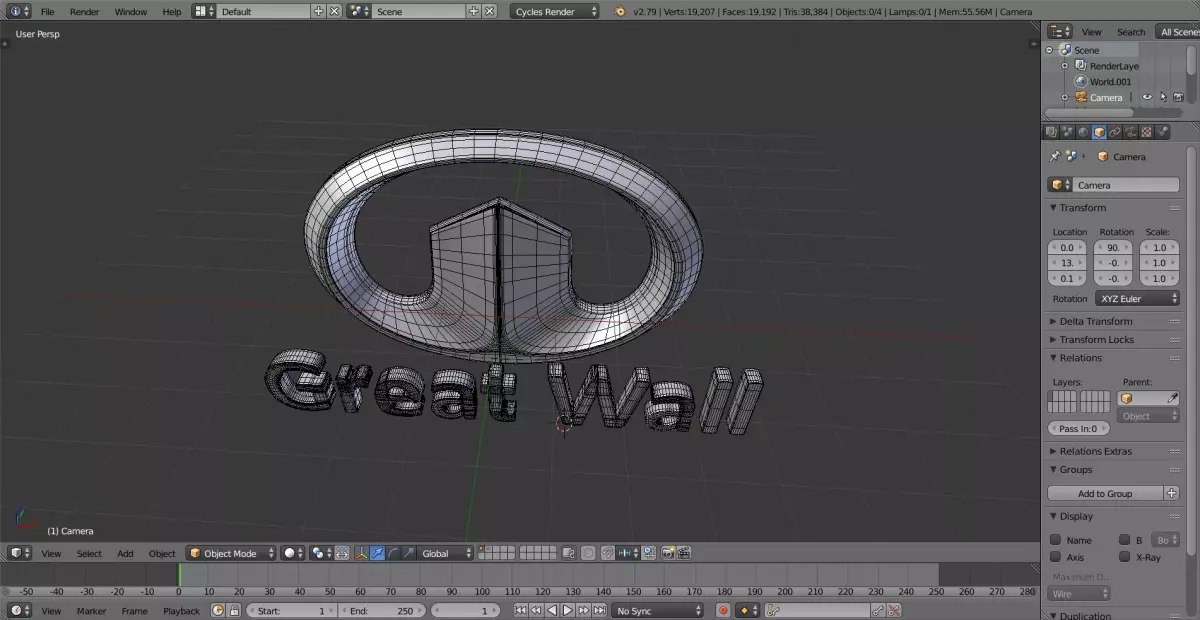Click the active keying set field
This screenshot has height=620, width=1200.
(x=817, y=611)
